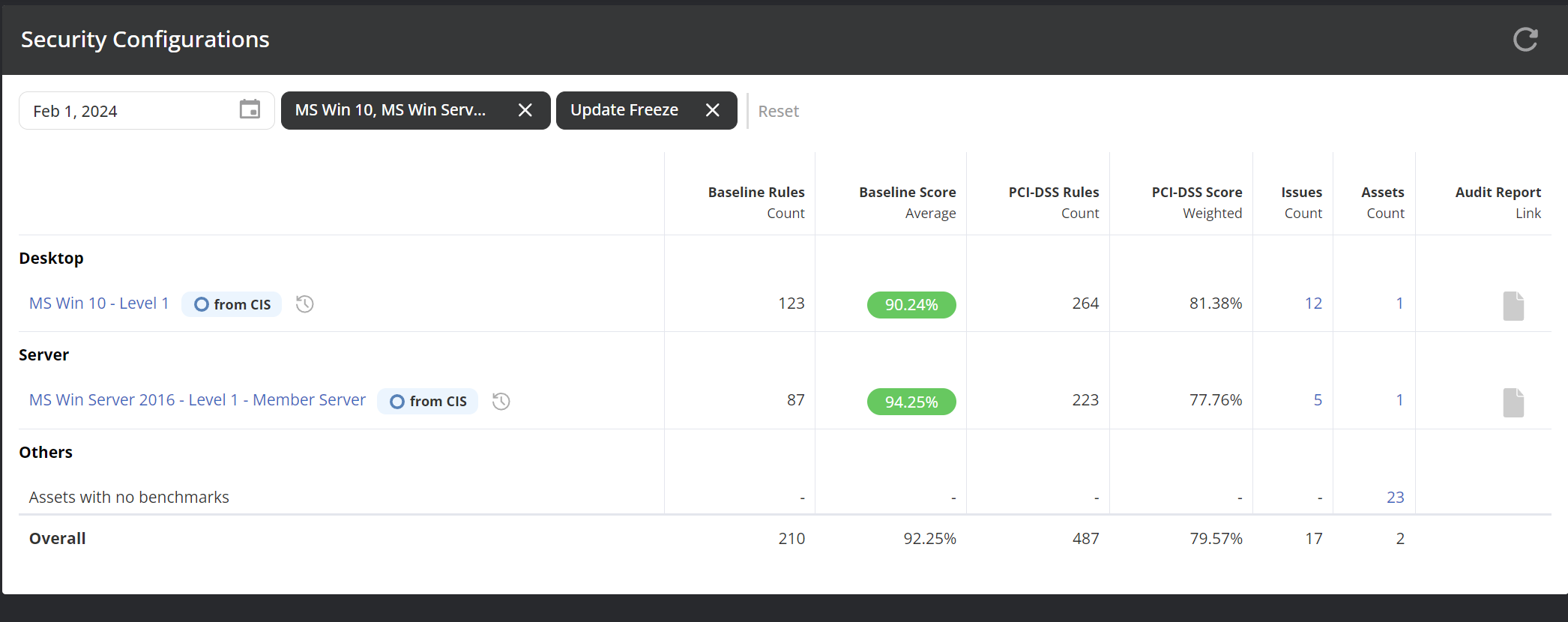Open the MS Win 10, MS Win Serv filter
The image size is (1568, 622).
[391, 111]
